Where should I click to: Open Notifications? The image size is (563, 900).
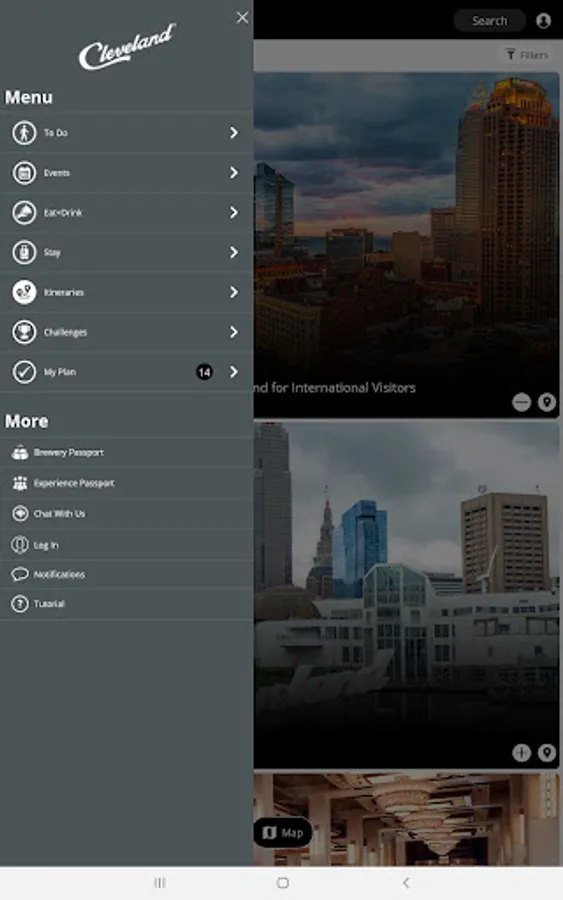click(x=126, y=574)
